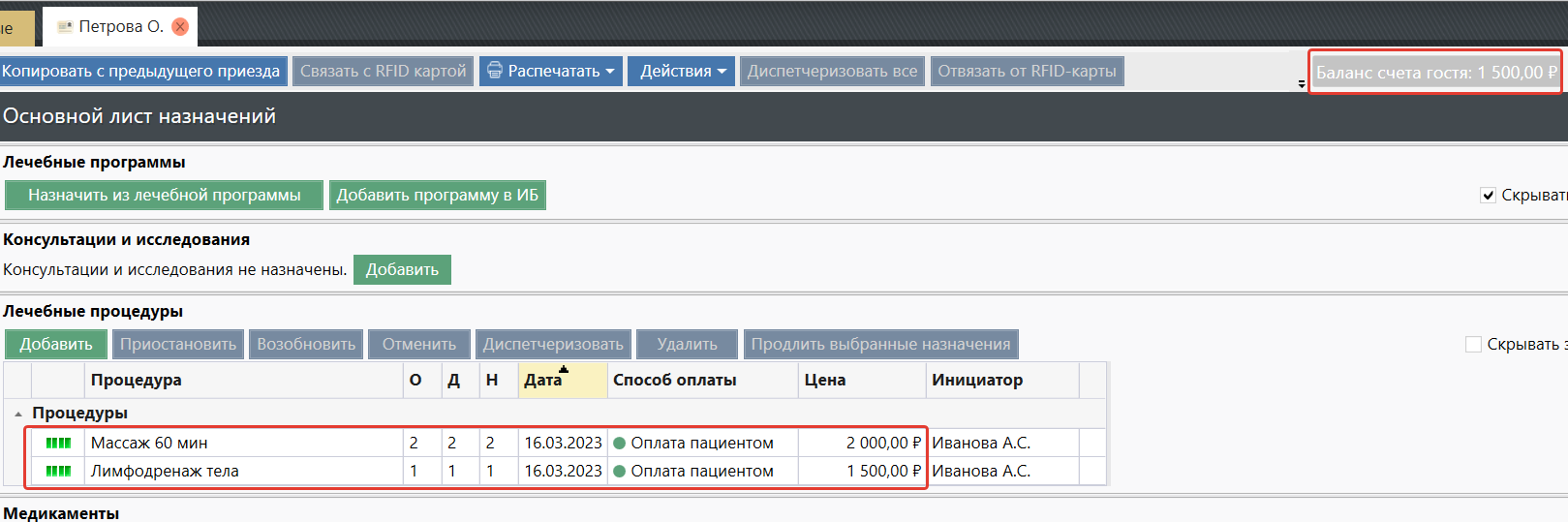The width and height of the screenshot is (1568, 522).
Task: Click green status bars icon for Массаж 60 мин
Action: coord(58,443)
